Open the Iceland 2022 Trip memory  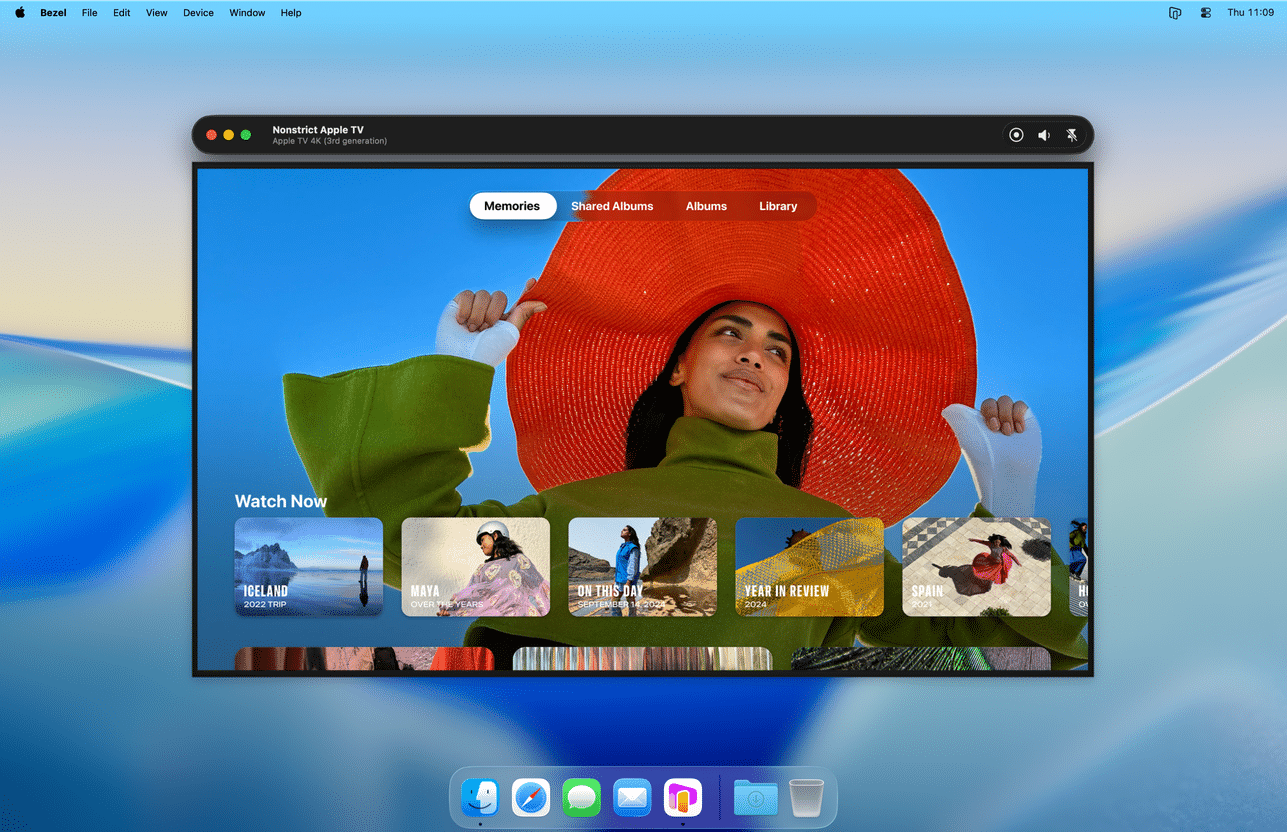point(308,566)
